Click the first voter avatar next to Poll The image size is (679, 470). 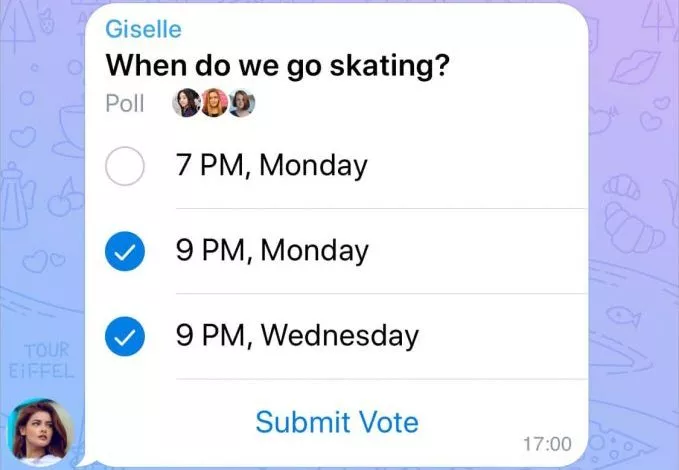pos(186,103)
